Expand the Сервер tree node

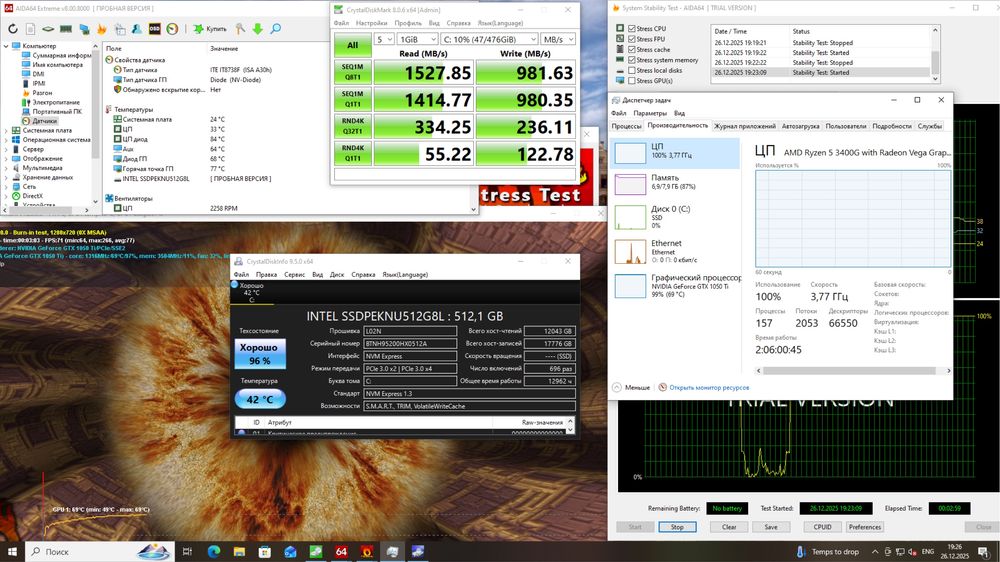pos(6,149)
